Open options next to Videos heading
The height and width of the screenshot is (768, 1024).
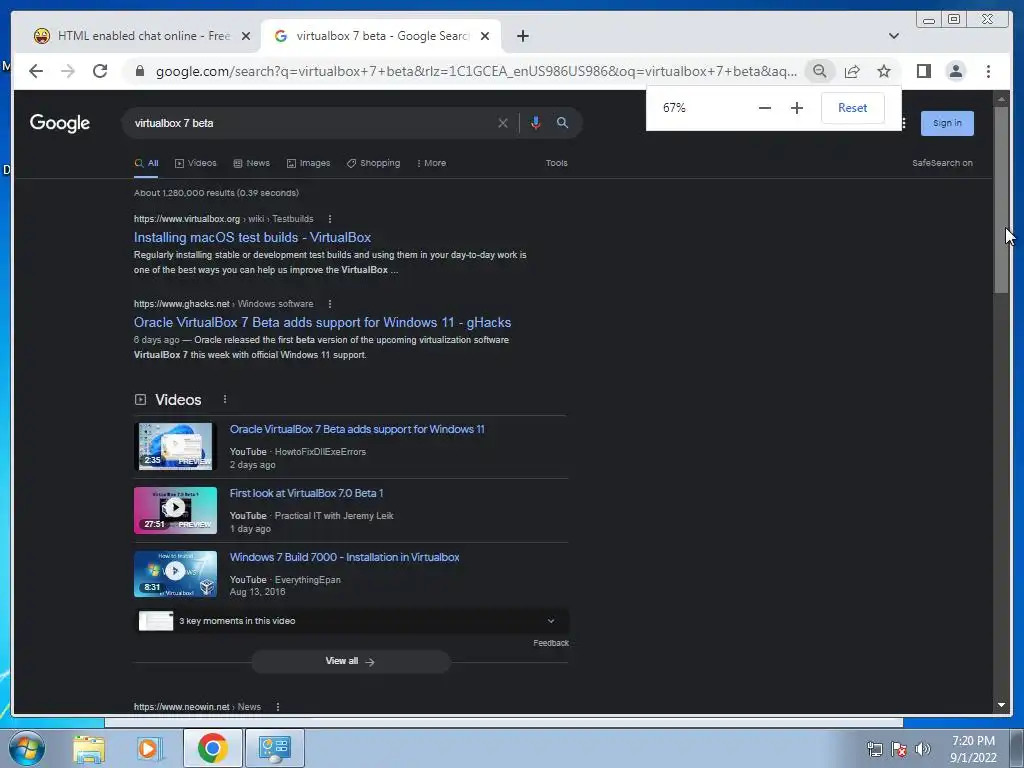[x=225, y=399]
